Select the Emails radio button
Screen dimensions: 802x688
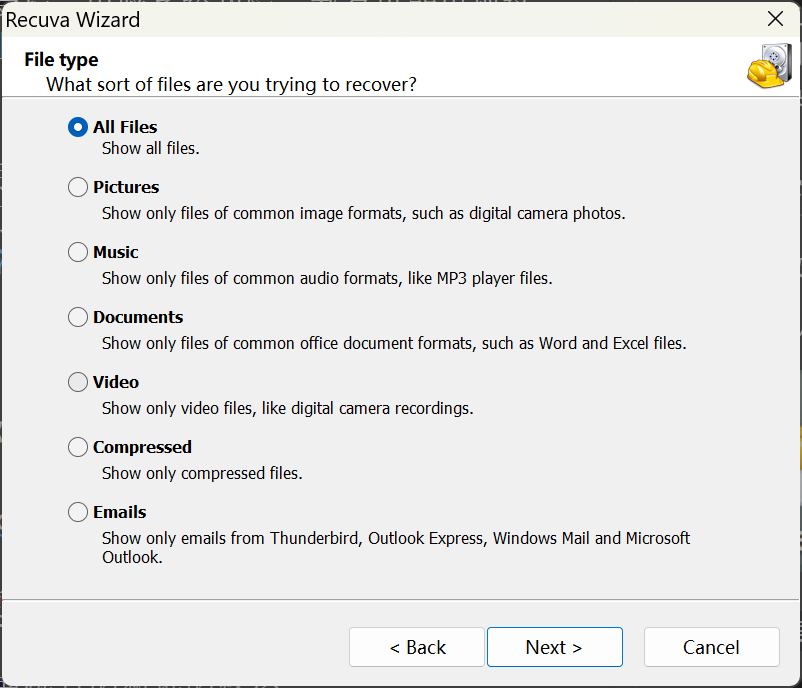[78, 512]
